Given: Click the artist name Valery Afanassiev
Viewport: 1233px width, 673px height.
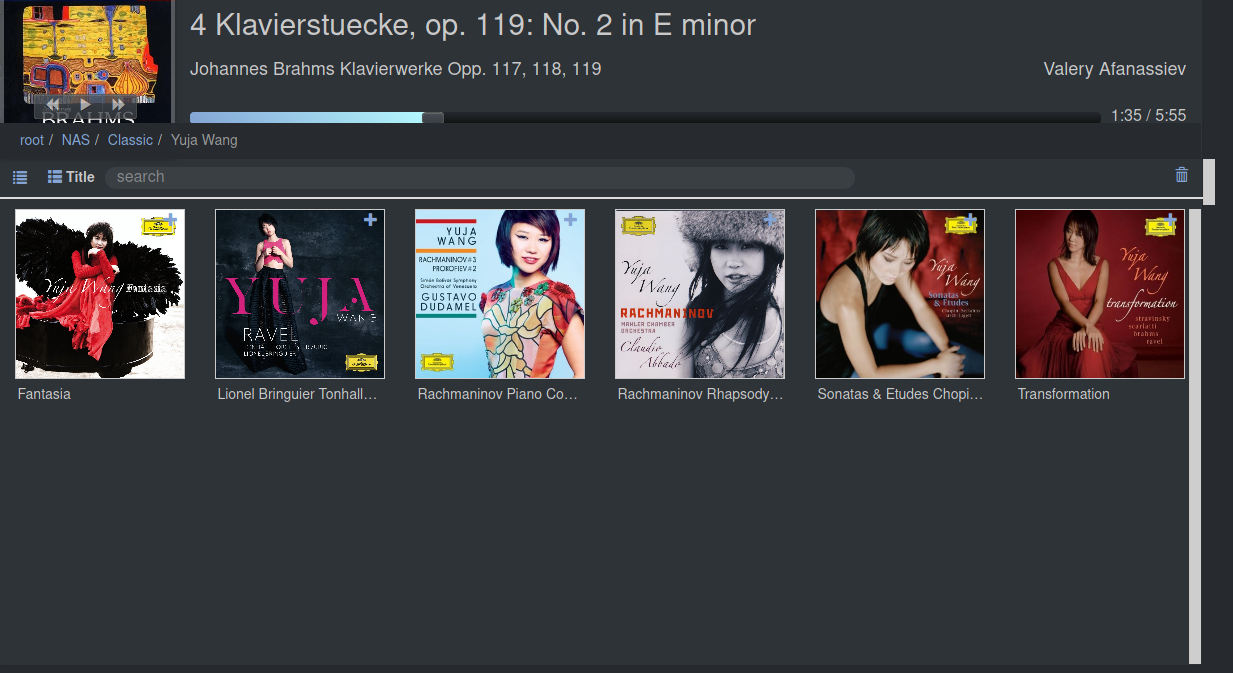Looking at the screenshot, I should [x=1115, y=69].
